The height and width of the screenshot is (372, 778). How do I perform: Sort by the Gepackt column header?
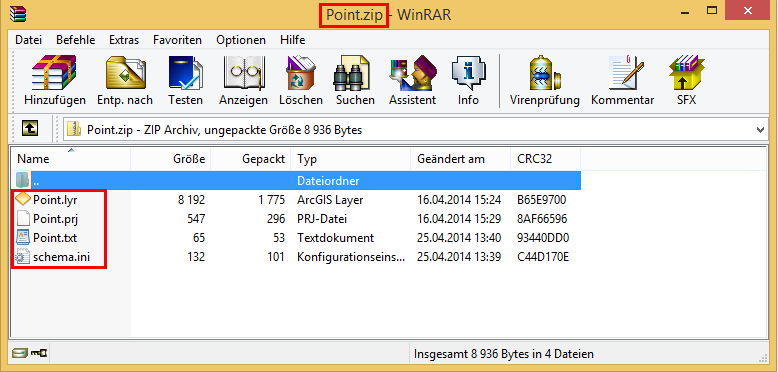[251, 159]
